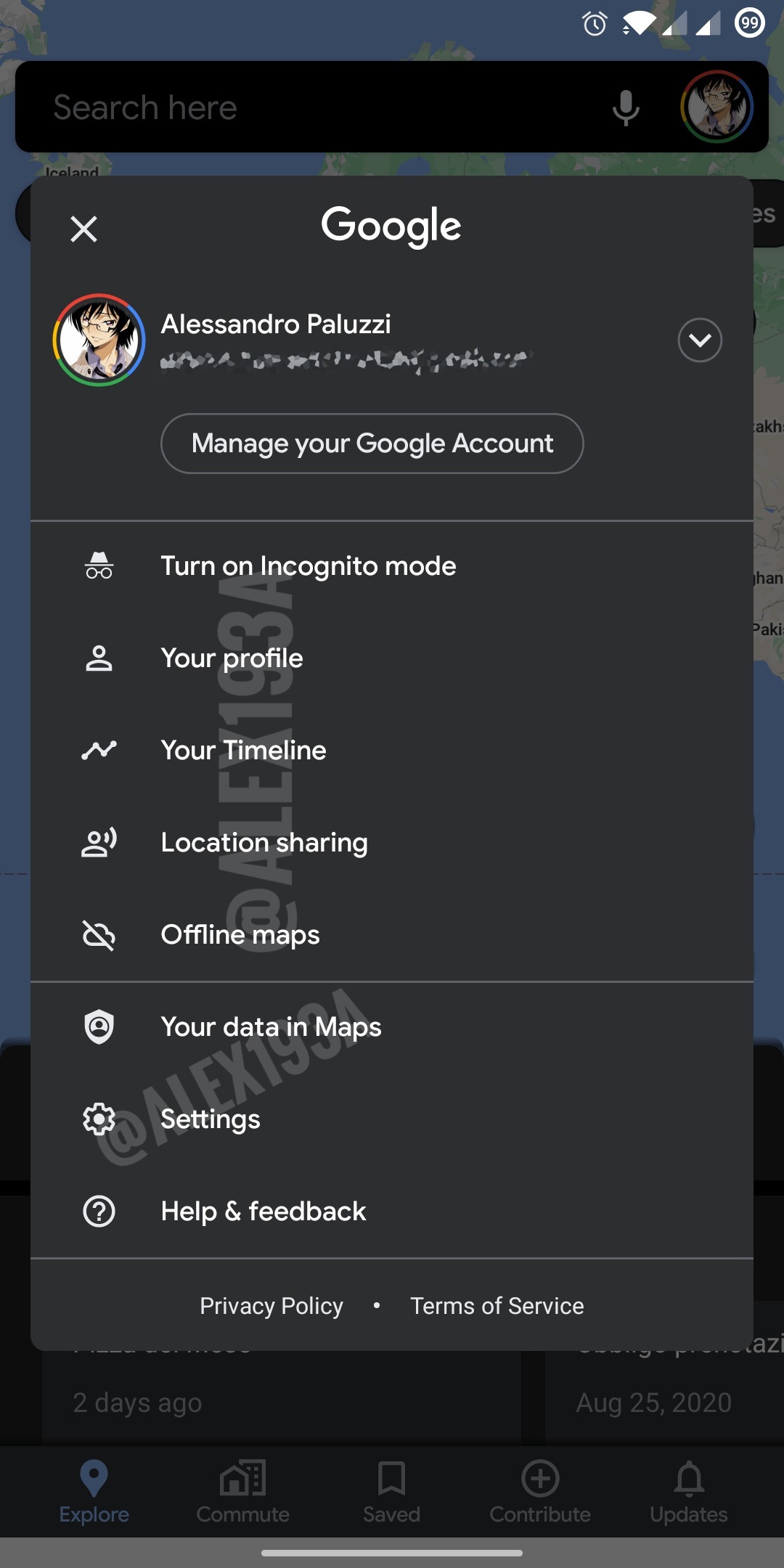Screen dimensions: 784x1568
Task: Close the Google account dialog
Action: 83,229
